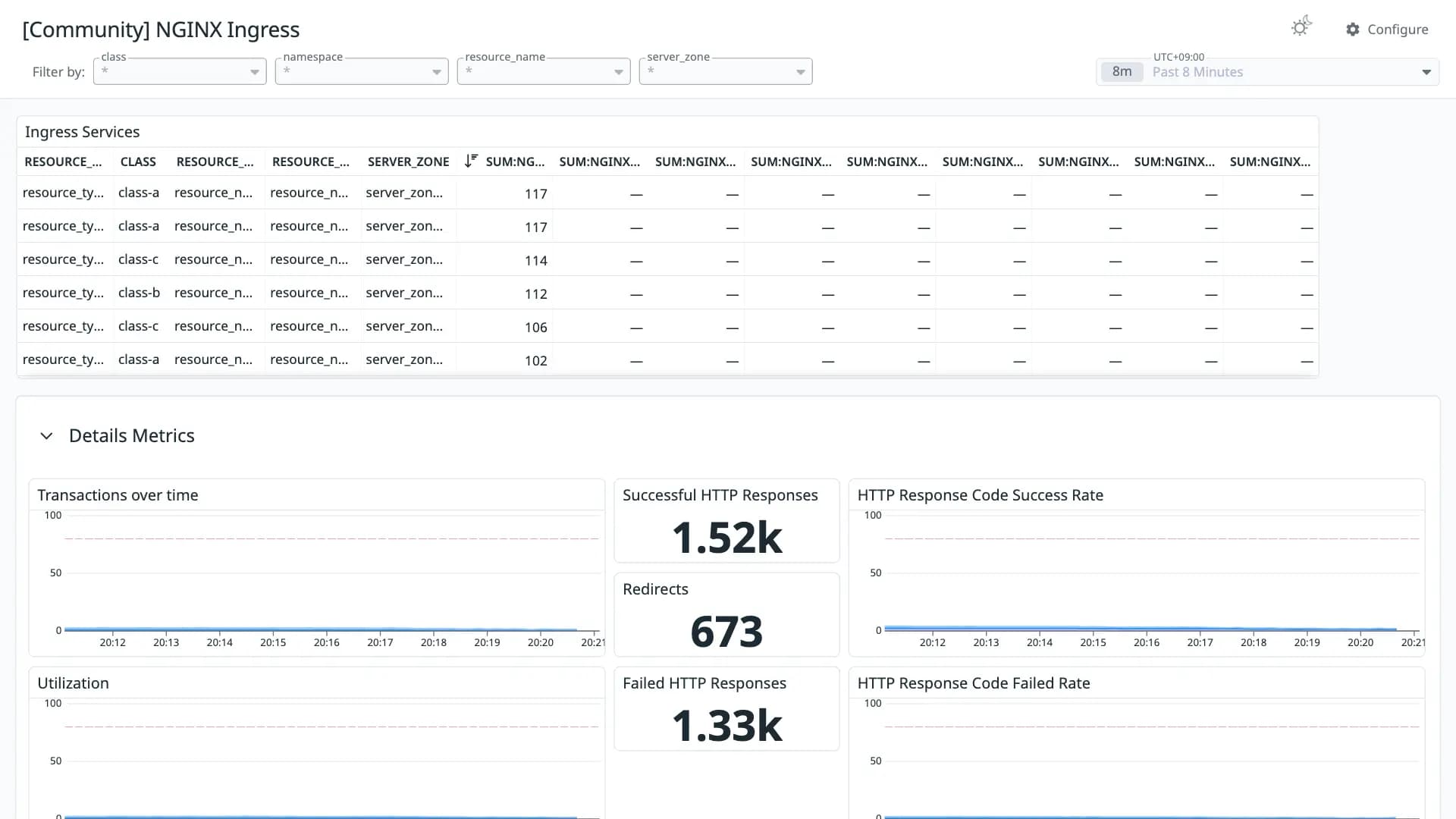Image resolution: width=1456 pixels, height=819 pixels.
Task: Click the Details Metrics section heading
Action: 132,436
